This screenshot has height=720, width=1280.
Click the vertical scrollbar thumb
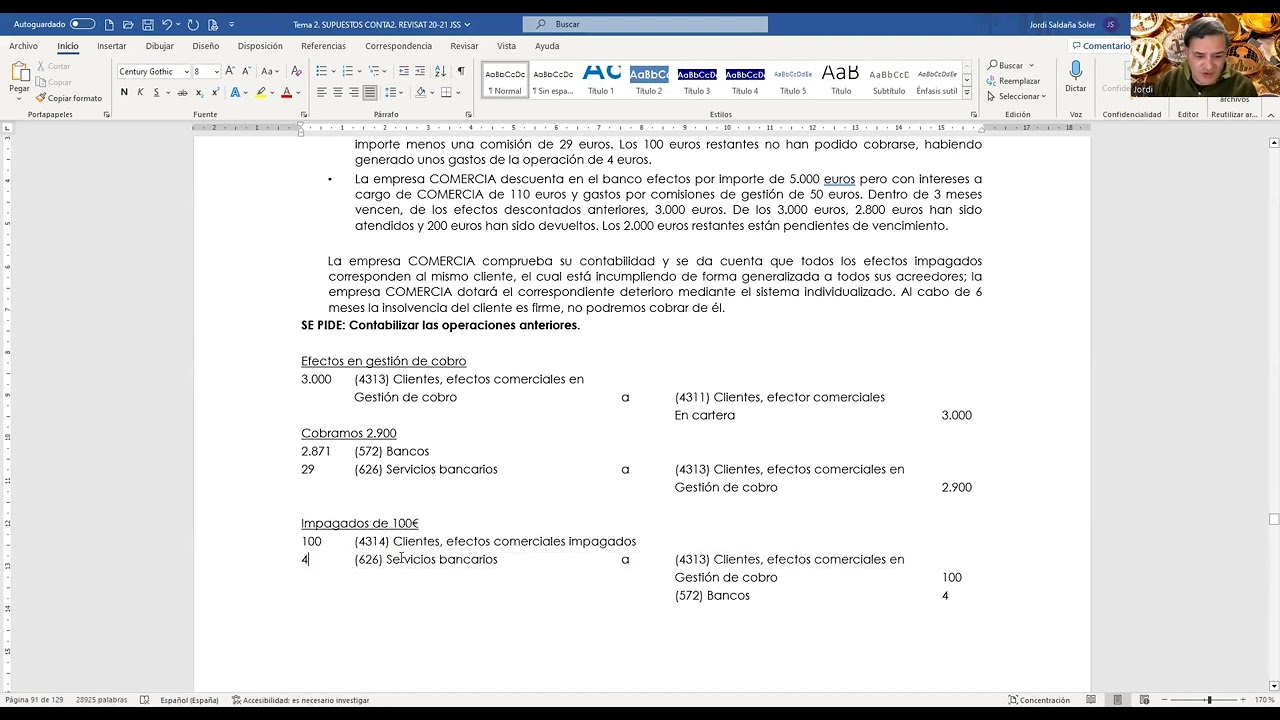tap(1274, 519)
